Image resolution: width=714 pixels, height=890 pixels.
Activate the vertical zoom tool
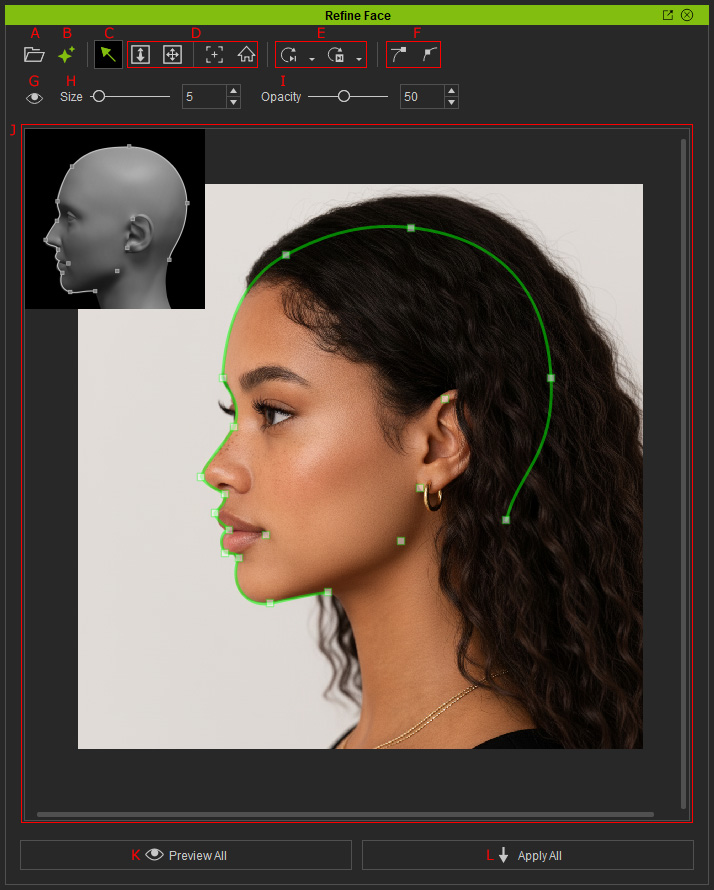pyautogui.click(x=140, y=54)
